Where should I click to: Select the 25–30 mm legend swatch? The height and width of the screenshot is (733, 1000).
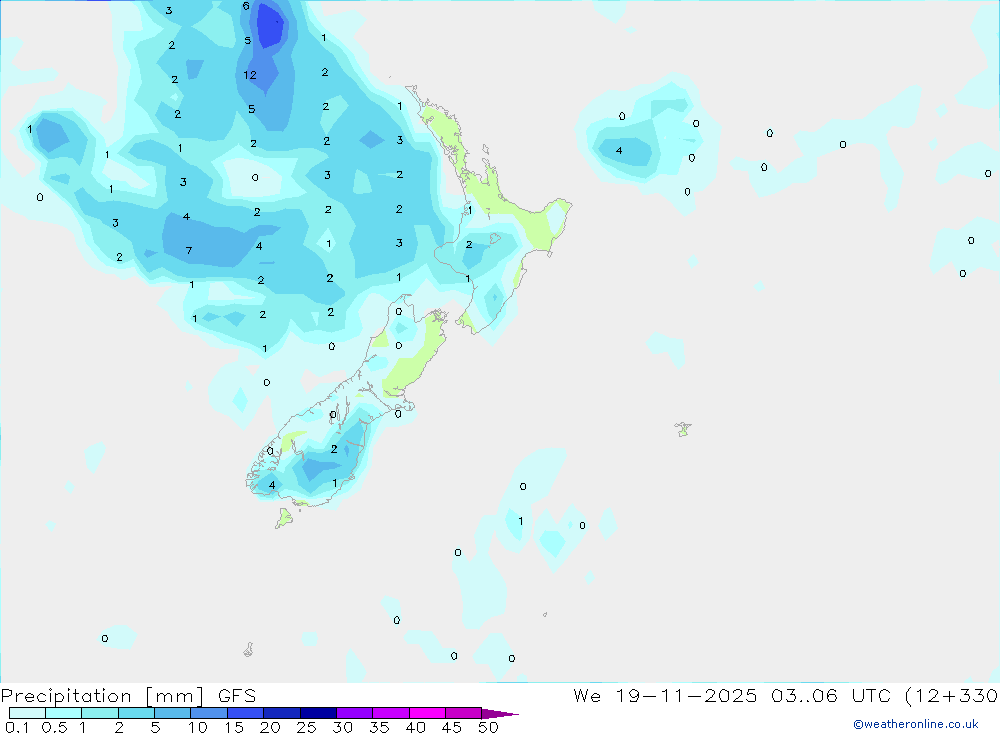coord(318,713)
